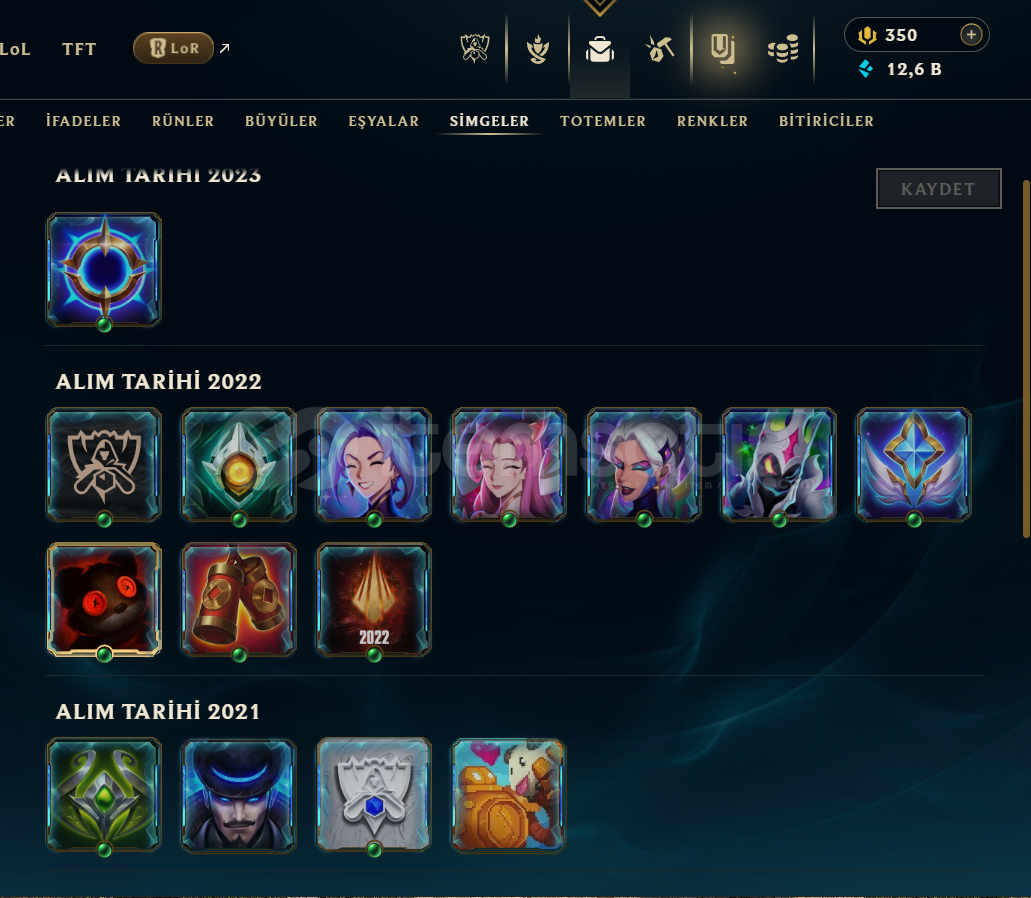
Task: Click the plus button to buy RP
Action: [971, 34]
